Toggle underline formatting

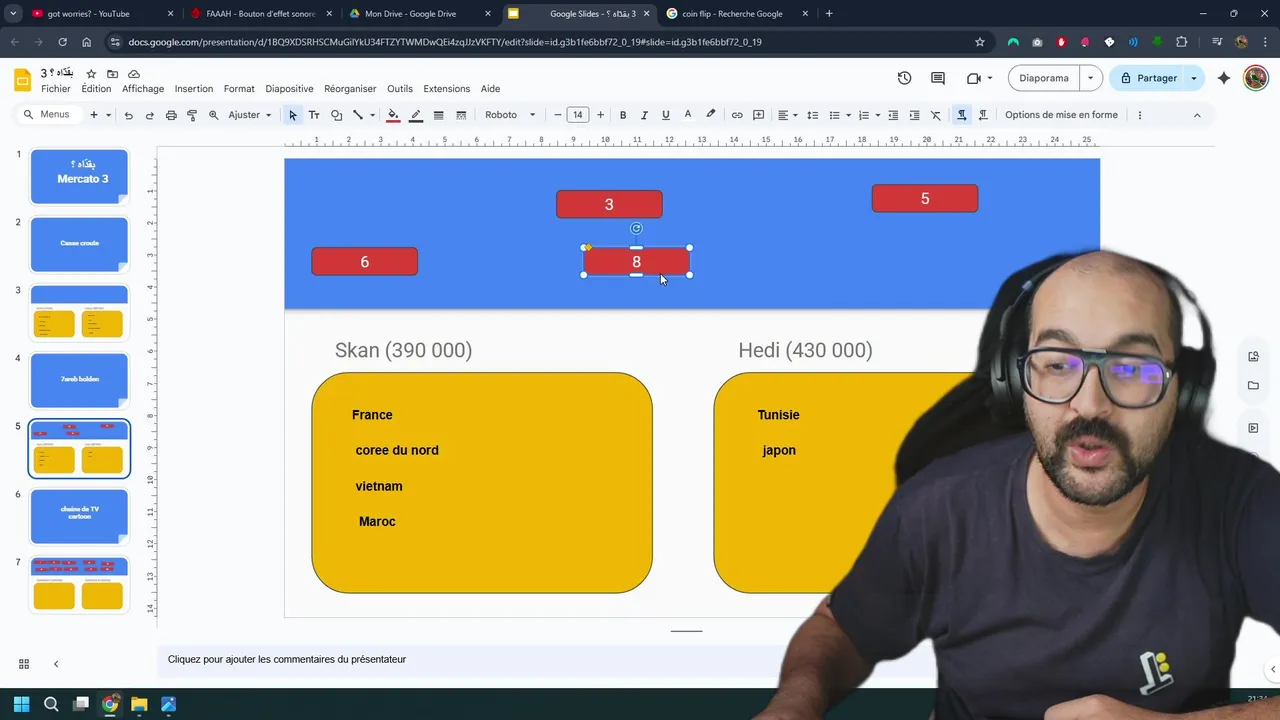tap(666, 115)
